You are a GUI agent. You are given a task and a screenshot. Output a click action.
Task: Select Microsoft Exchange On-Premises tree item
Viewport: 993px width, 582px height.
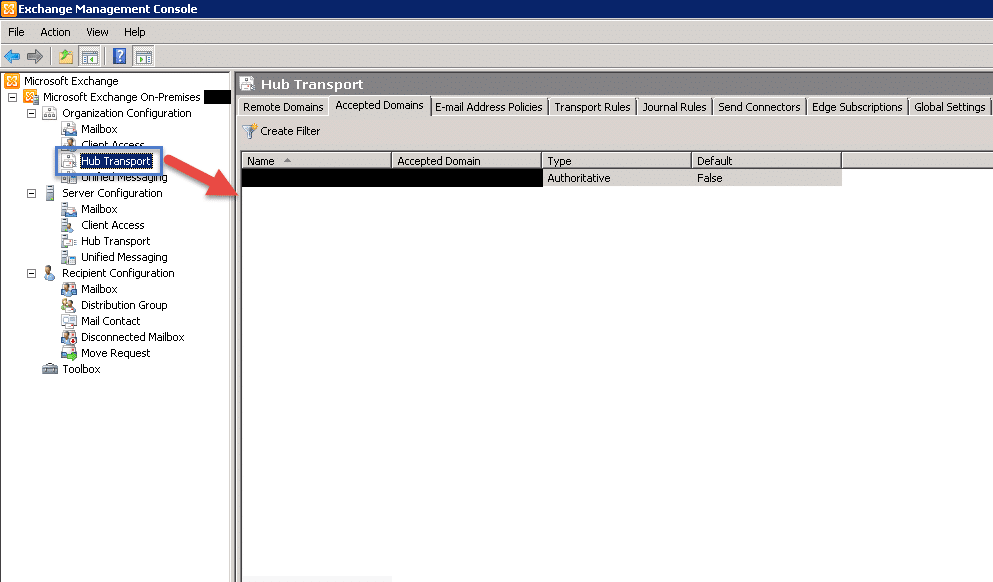pyautogui.click(x=122, y=97)
